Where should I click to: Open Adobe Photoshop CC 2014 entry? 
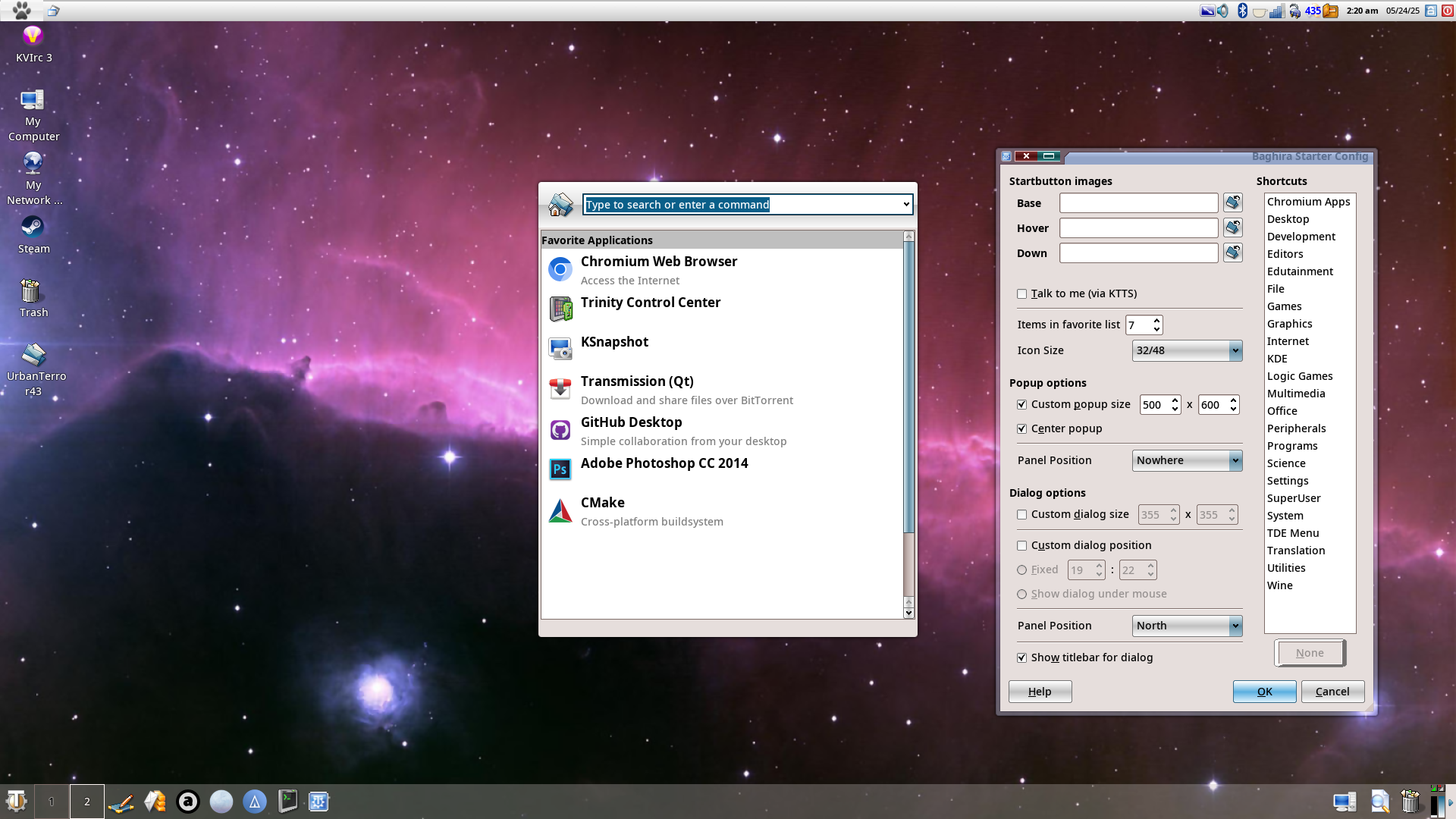coord(664,463)
